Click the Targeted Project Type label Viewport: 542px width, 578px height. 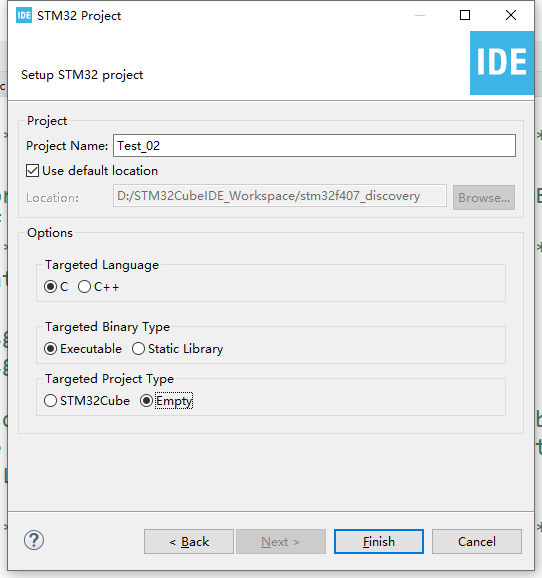[x=109, y=379]
